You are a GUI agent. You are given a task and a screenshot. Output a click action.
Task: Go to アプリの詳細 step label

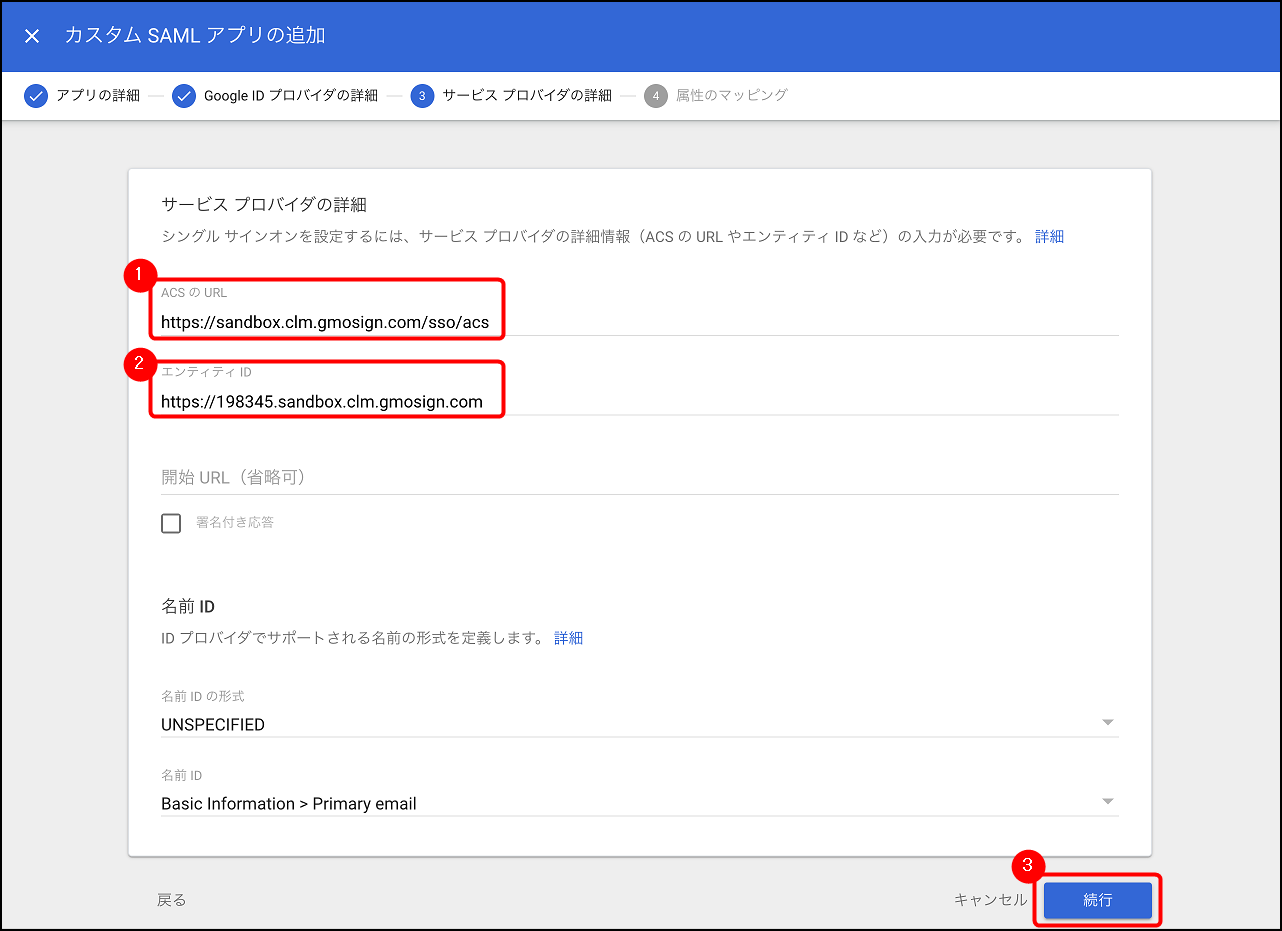[98, 96]
